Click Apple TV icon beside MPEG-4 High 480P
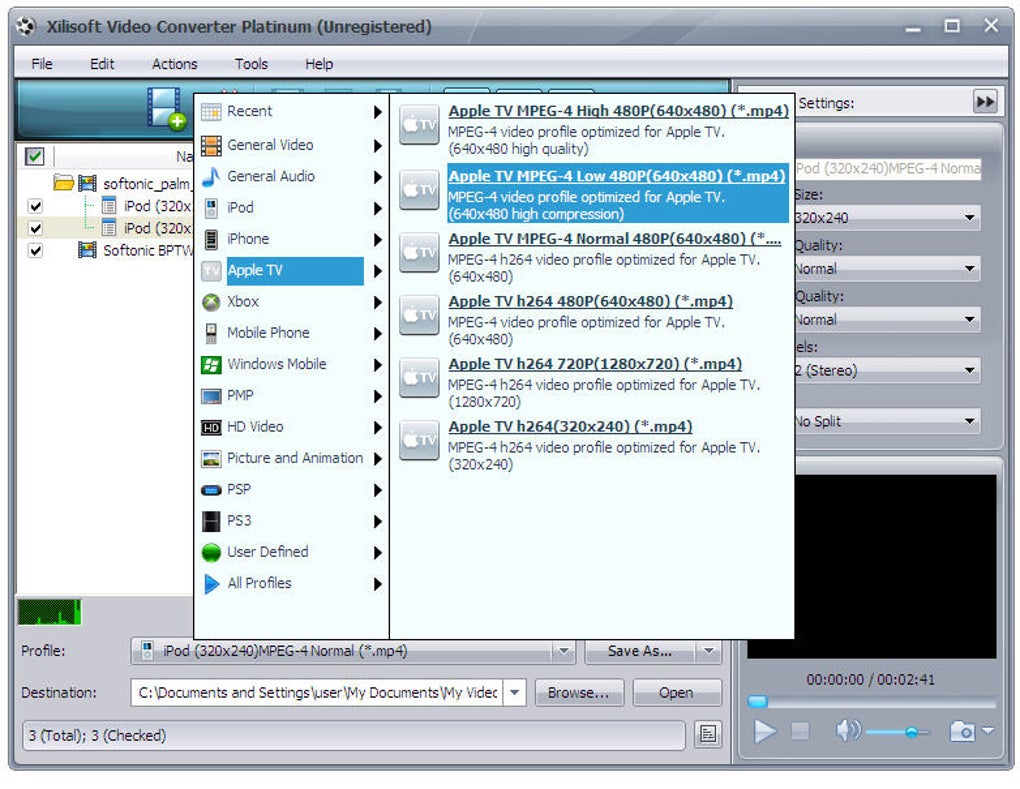The width and height of the screenshot is (1020, 789). coord(419,124)
